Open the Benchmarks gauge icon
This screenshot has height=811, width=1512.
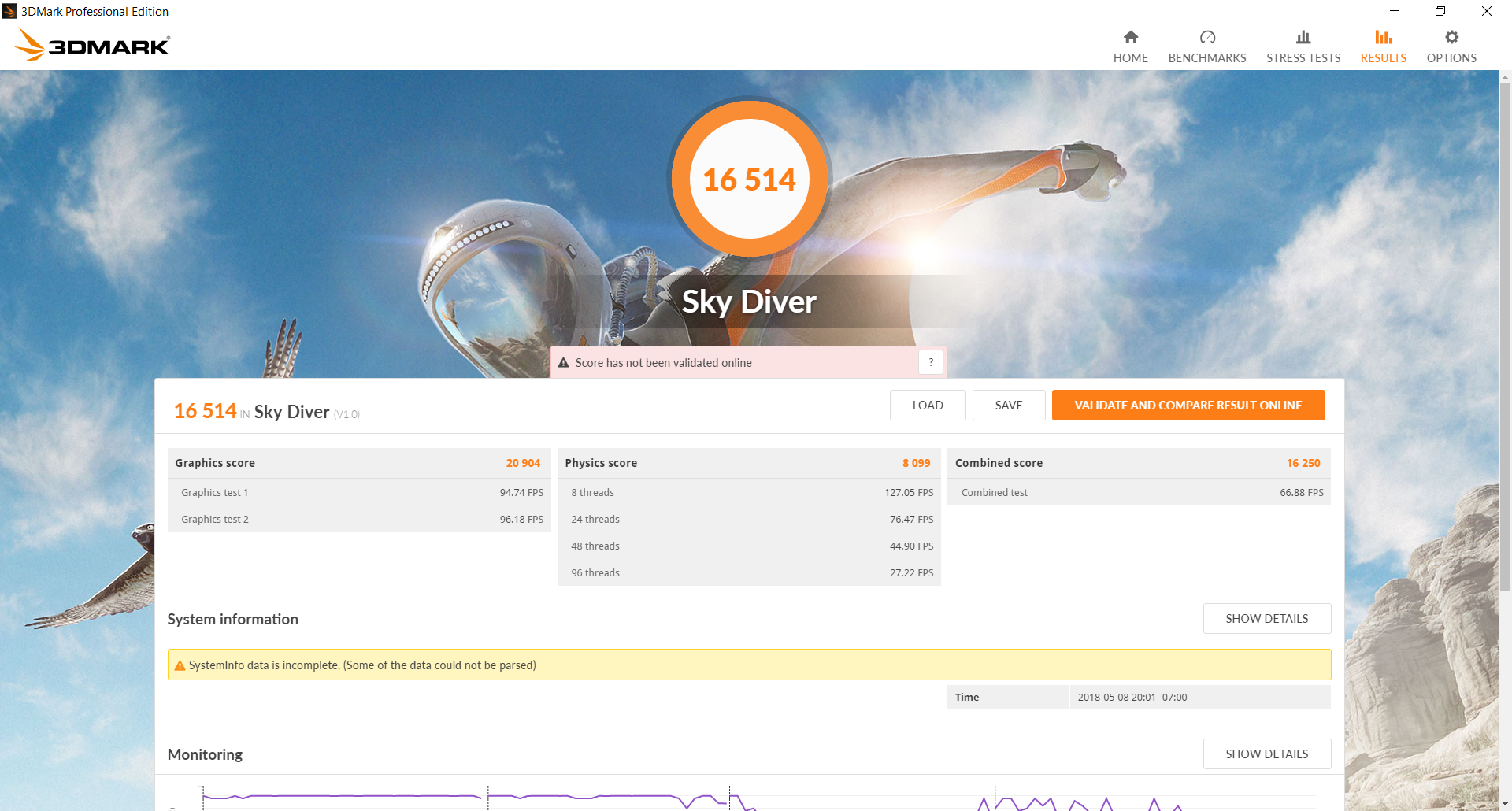(1207, 37)
